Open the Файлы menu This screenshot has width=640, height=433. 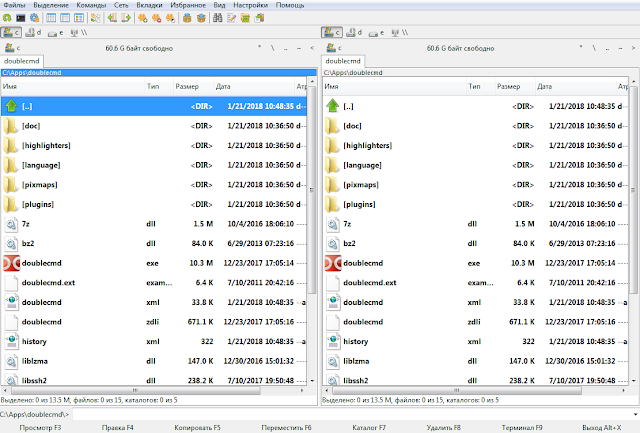pyautogui.click(x=14, y=5)
